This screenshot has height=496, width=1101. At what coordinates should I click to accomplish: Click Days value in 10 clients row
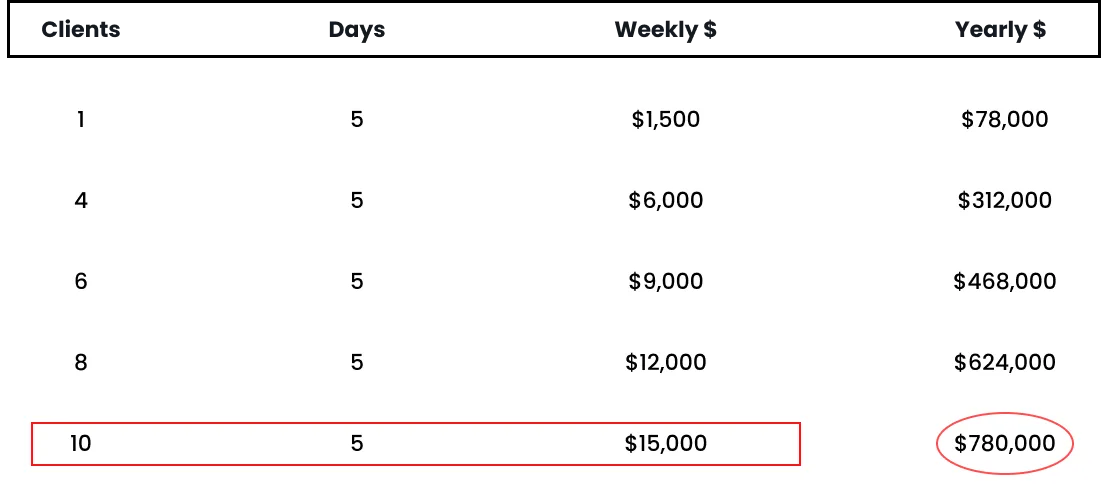(x=357, y=443)
